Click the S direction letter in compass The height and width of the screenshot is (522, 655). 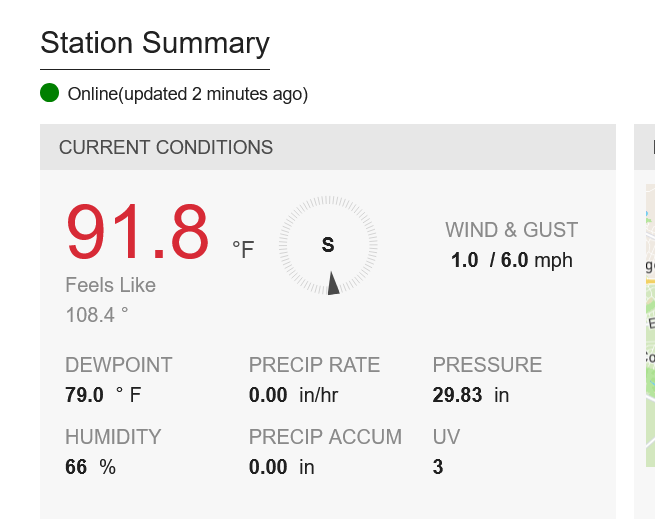(328, 245)
